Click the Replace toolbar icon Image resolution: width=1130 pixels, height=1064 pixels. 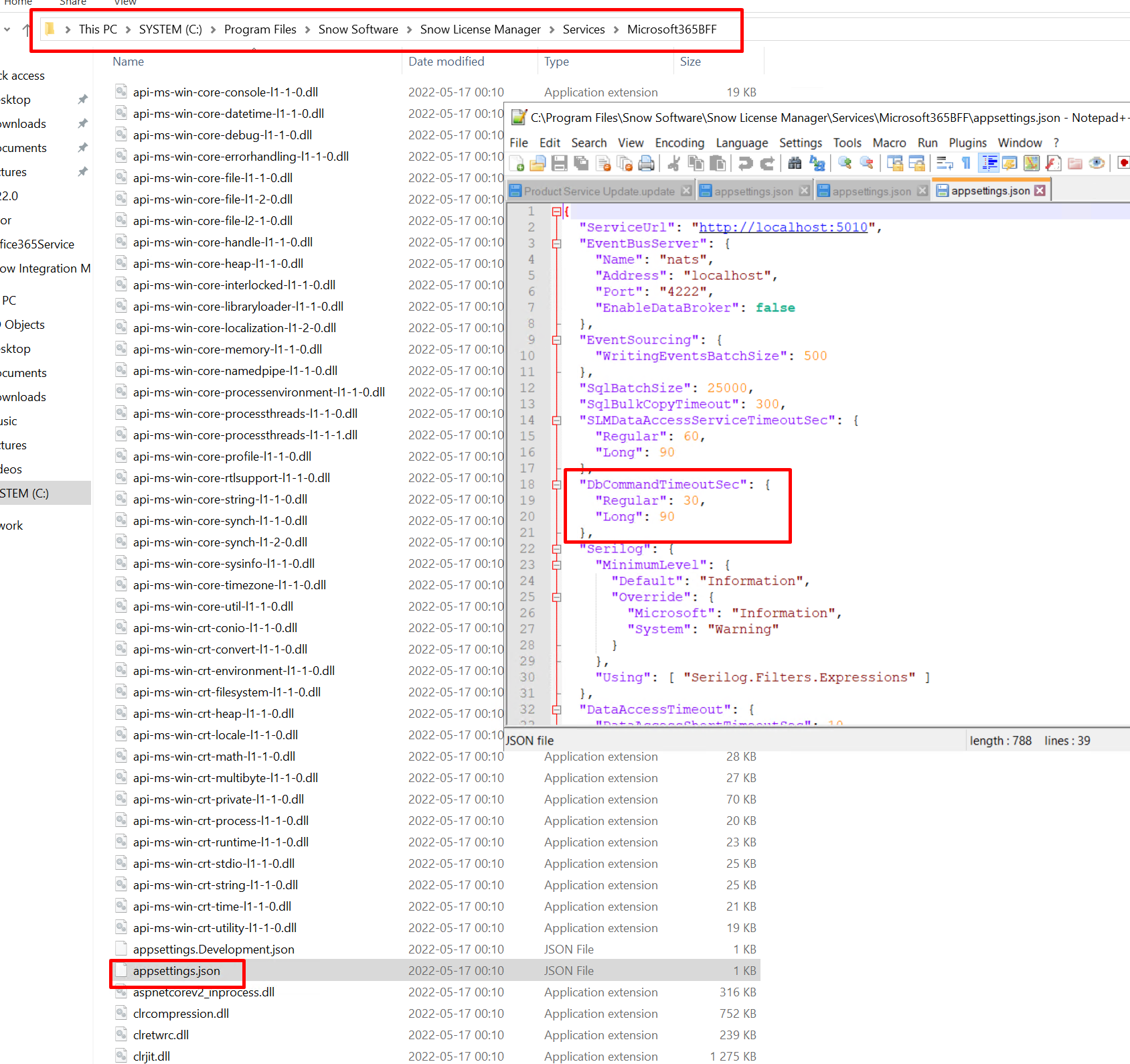pos(817,163)
